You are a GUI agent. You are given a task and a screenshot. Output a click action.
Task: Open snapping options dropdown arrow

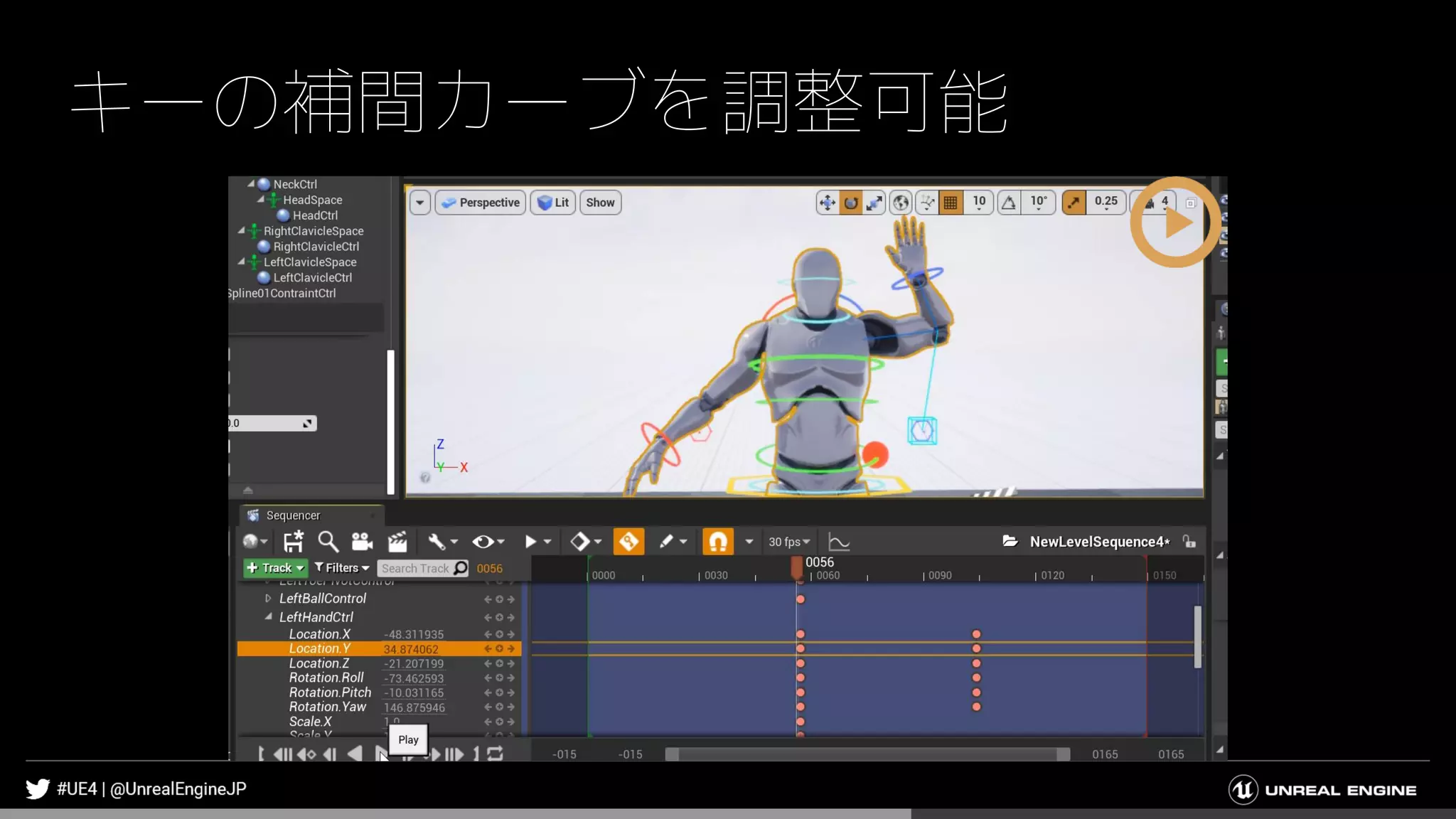pyautogui.click(x=749, y=542)
